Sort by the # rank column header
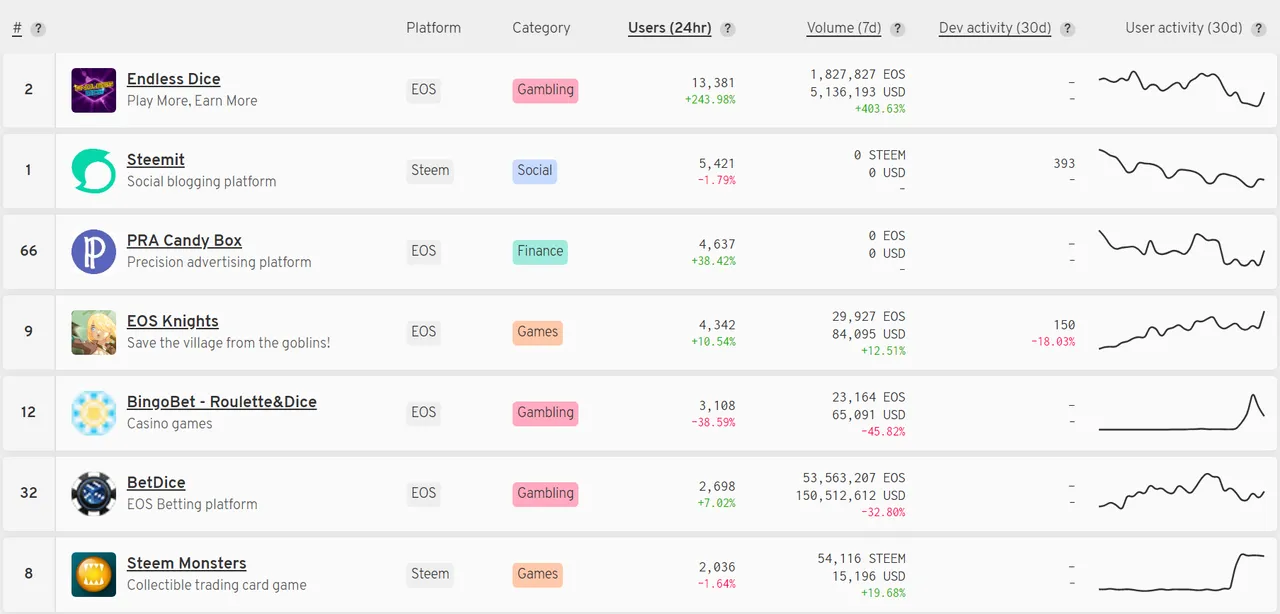 (x=17, y=28)
